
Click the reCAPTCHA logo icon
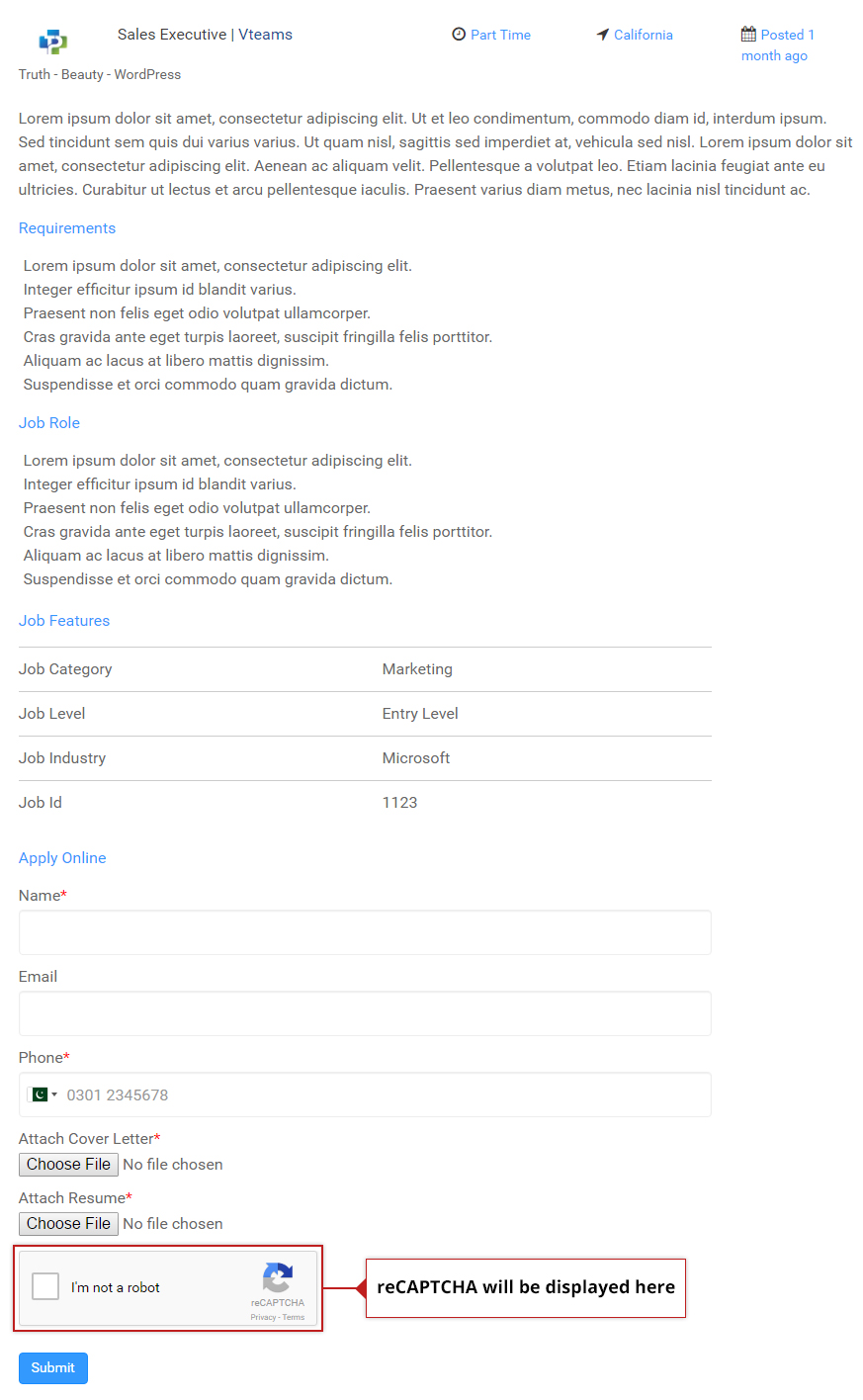pos(278,1278)
